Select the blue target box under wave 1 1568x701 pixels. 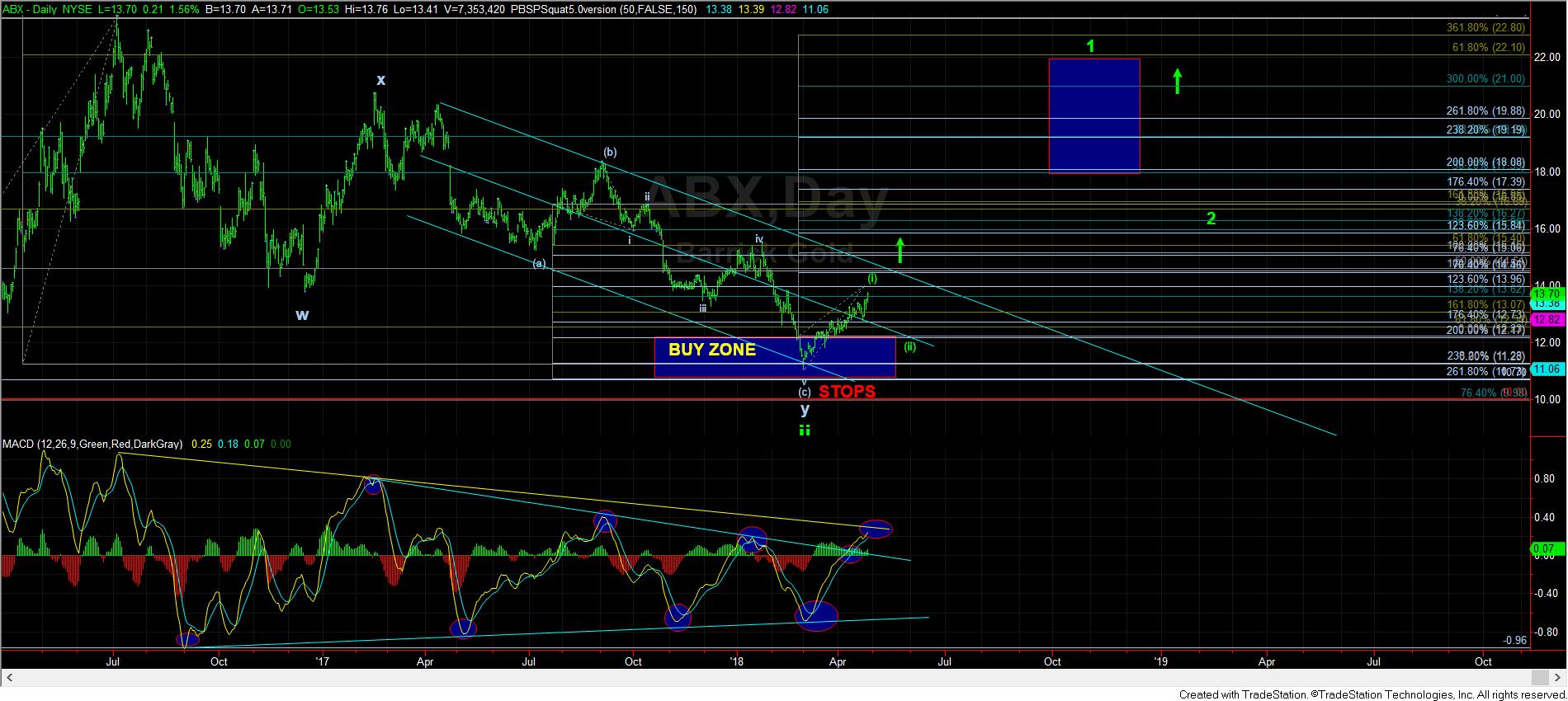[1094, 115]
